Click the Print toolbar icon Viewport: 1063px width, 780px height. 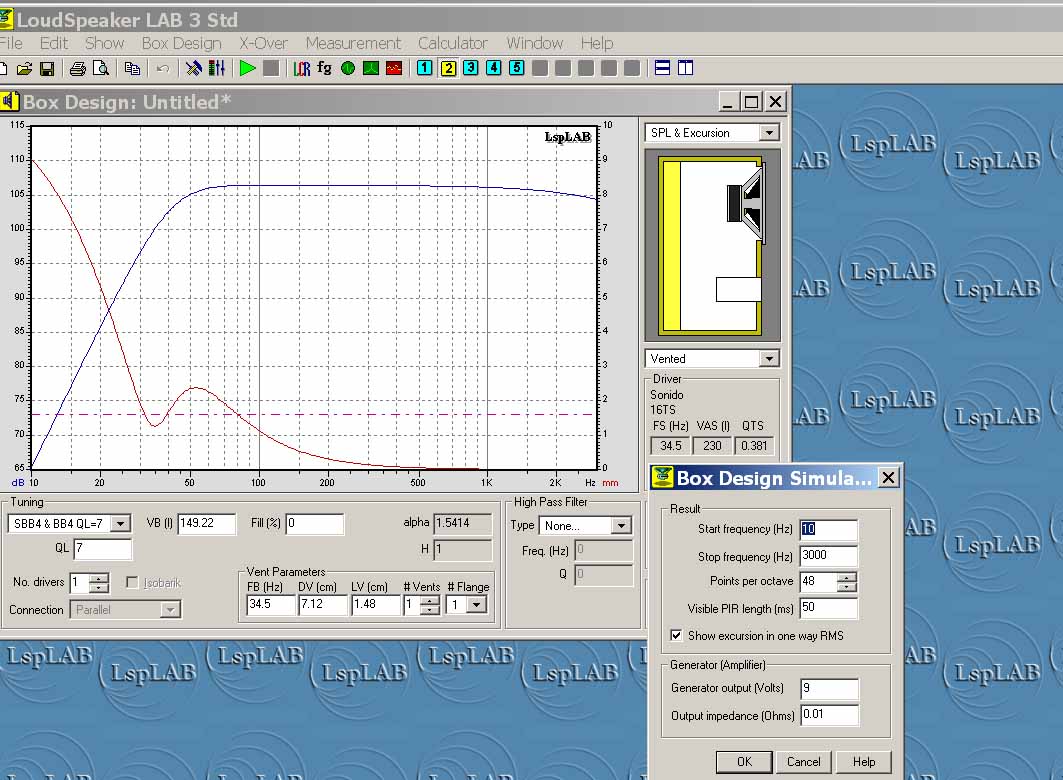pos(77,68)
